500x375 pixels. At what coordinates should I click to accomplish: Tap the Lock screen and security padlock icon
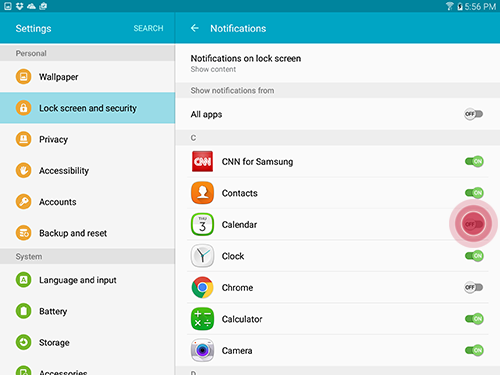click(x=23, y=108)
